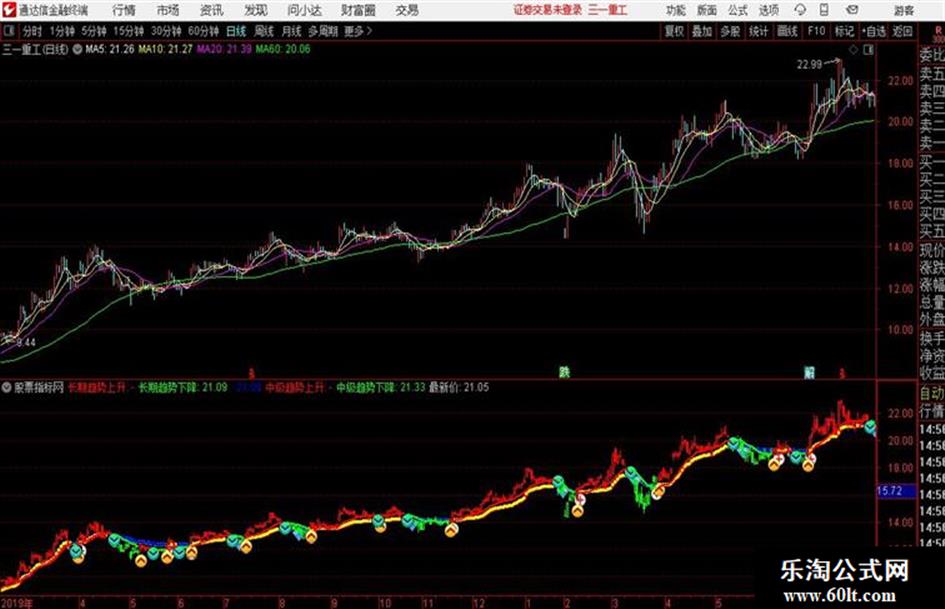945x609 pixels.
Task: Click the 游客 user label
Action: 903,10
